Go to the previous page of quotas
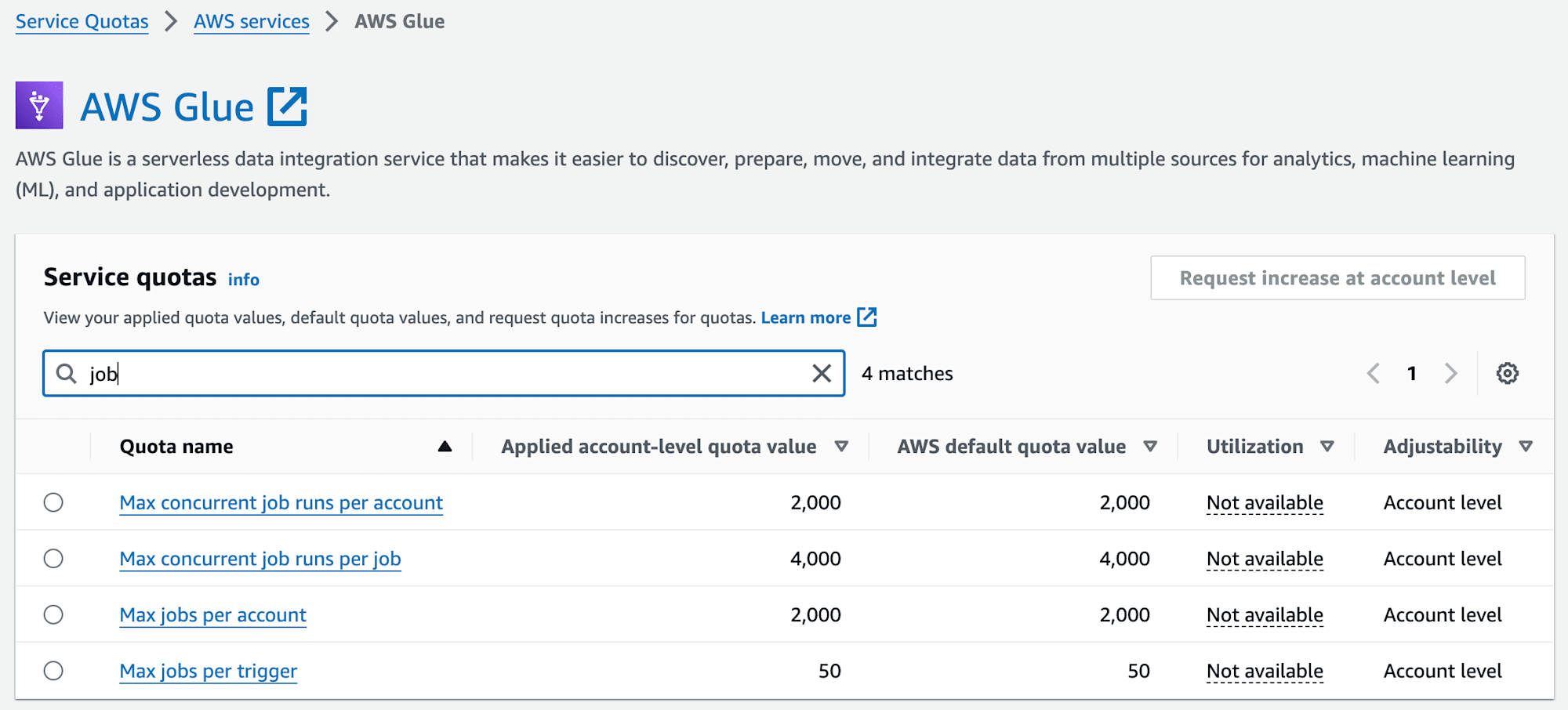Image resolution: width=1568 pixels, height=710 pixels. coord(1373,373)
